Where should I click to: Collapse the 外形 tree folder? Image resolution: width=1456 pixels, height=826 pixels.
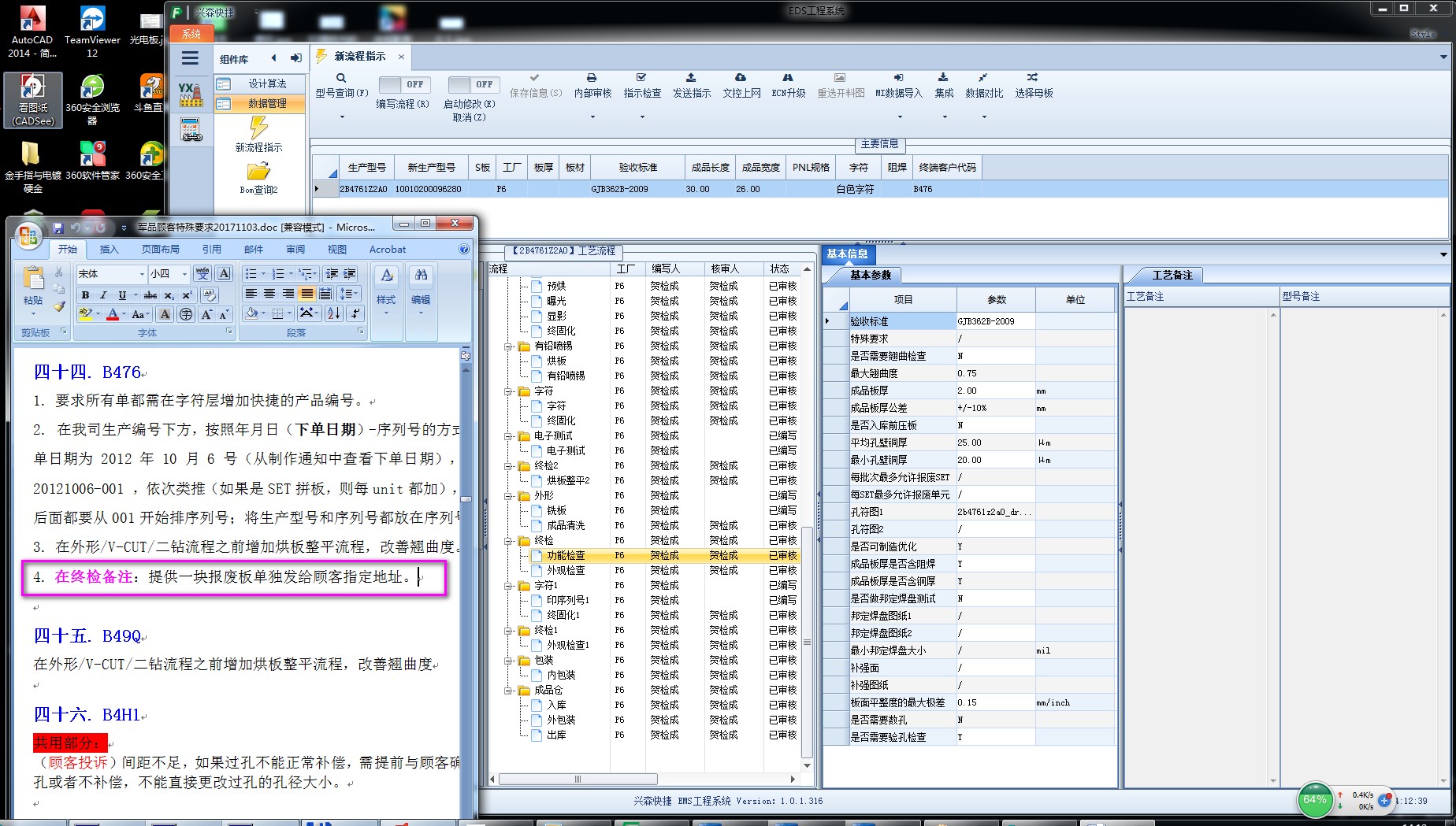click(509, 496)
